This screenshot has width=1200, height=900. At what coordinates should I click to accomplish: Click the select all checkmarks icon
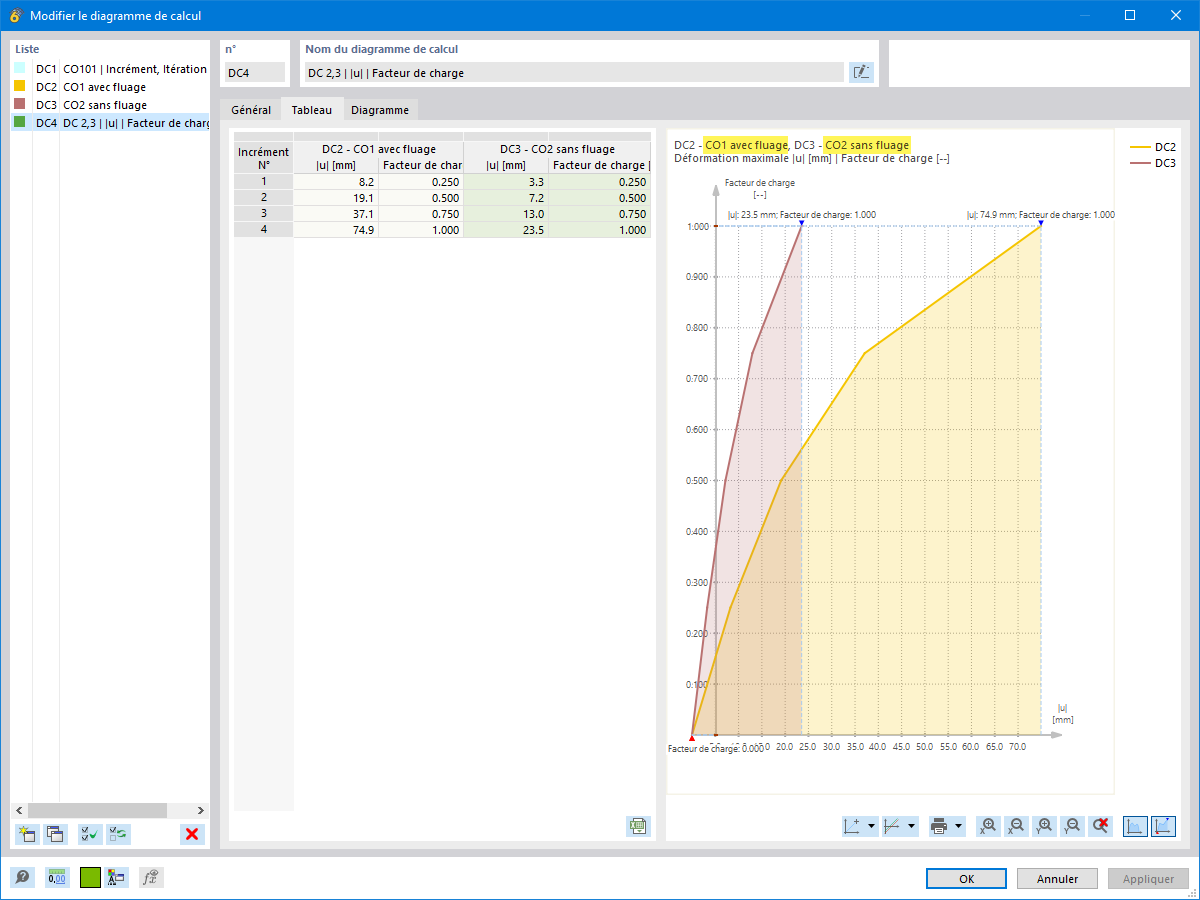click(x=91, y=834)
